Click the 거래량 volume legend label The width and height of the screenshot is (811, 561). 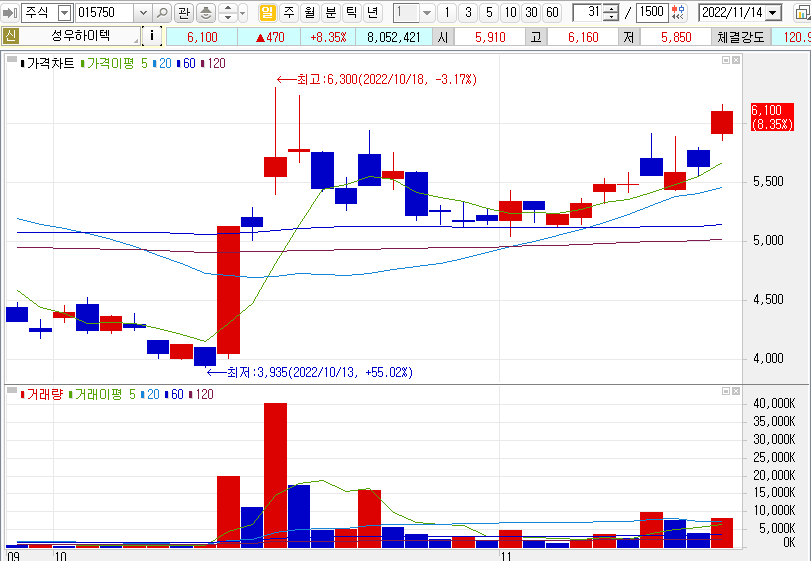click(x=41, y=395)
